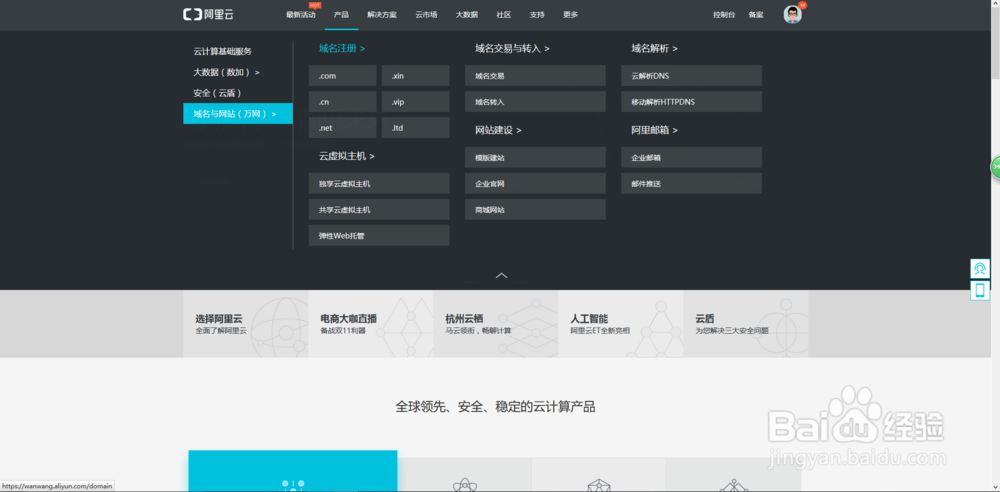Choose the .net domain button
Screen dimensions: 1000x492
coord(342,128)
